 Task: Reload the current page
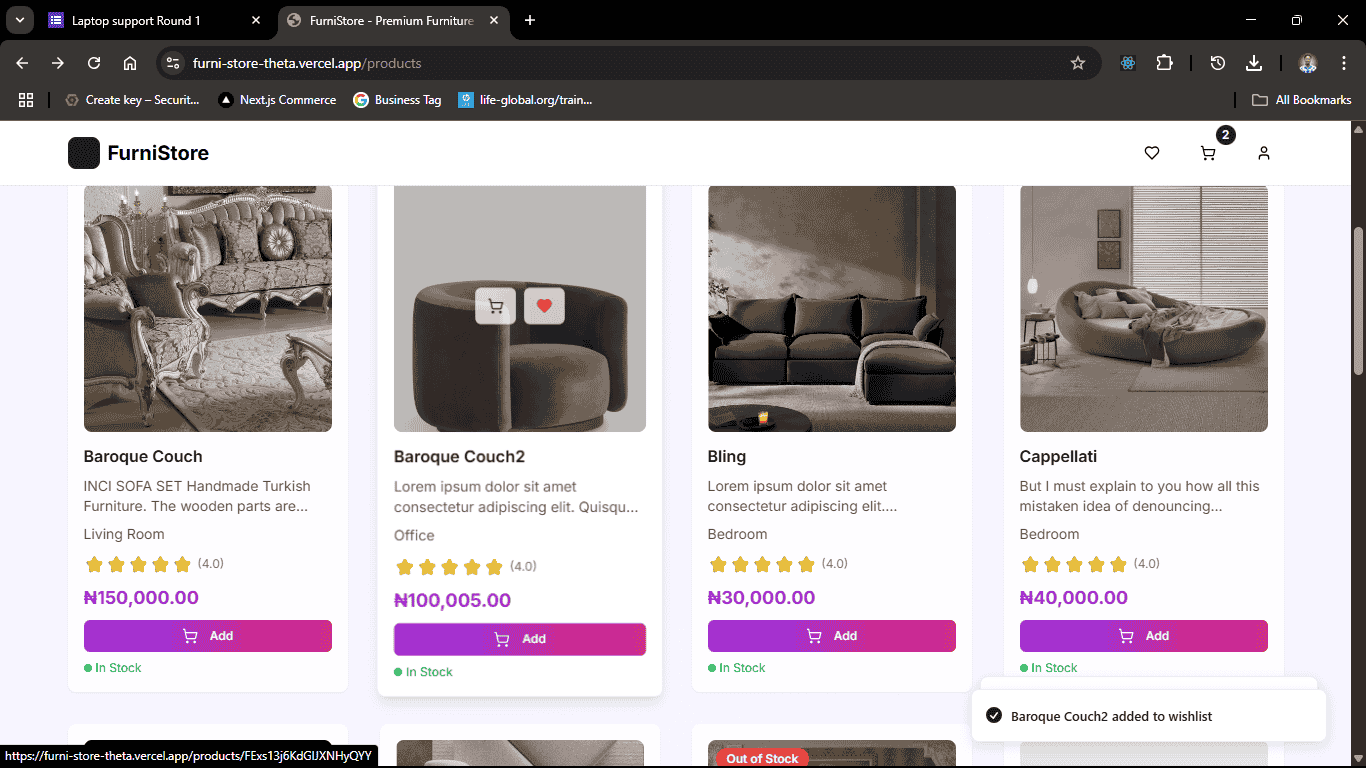click(94, 63)
